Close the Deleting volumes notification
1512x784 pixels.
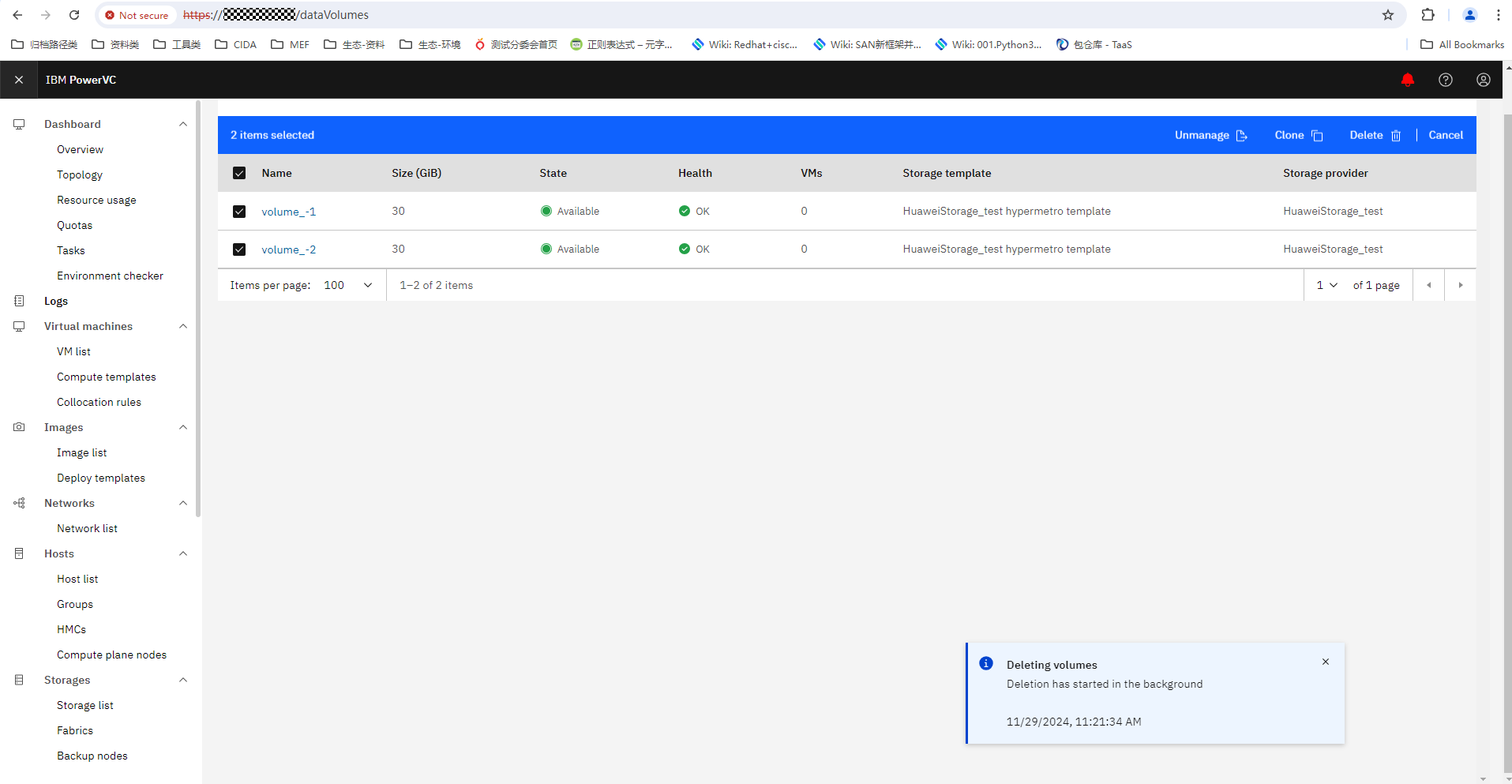click(x=1325, y=662)
